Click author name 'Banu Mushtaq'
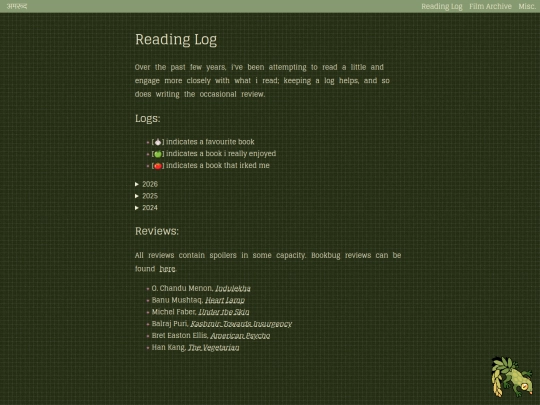This screenshot has width=540, height=405. pos(177,300)
